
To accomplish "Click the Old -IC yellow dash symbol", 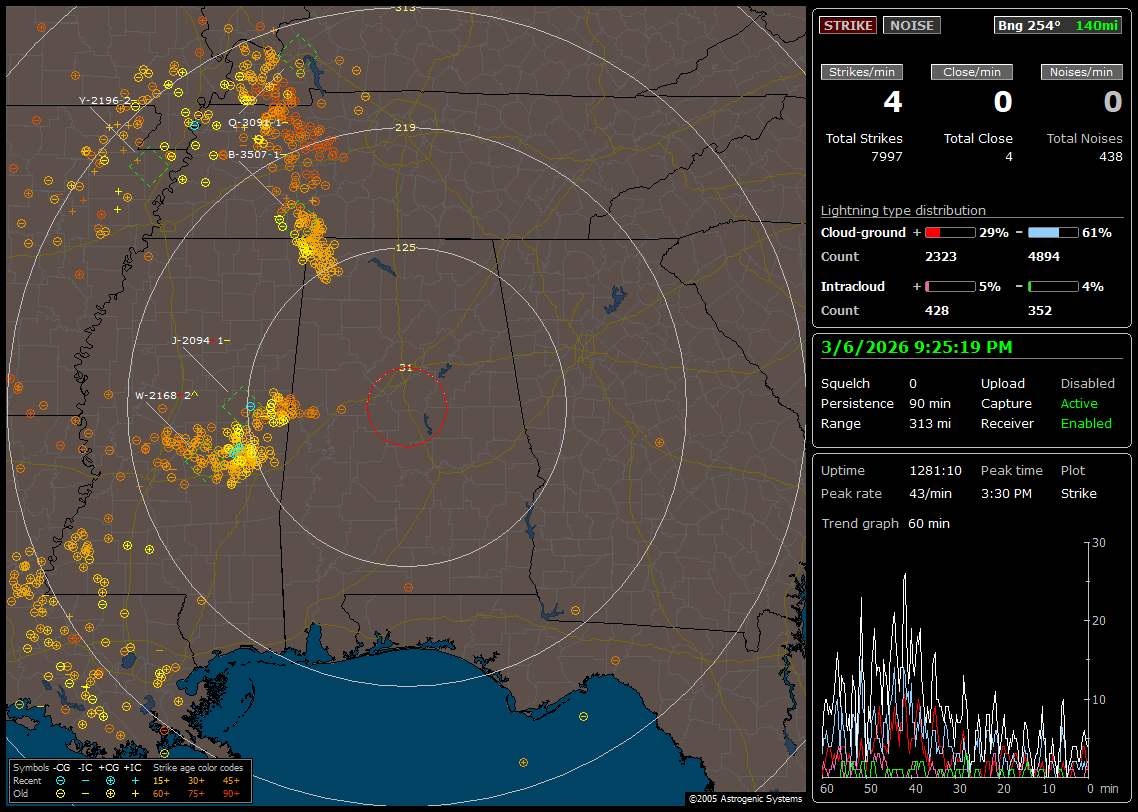I will (x=85, y=793).
